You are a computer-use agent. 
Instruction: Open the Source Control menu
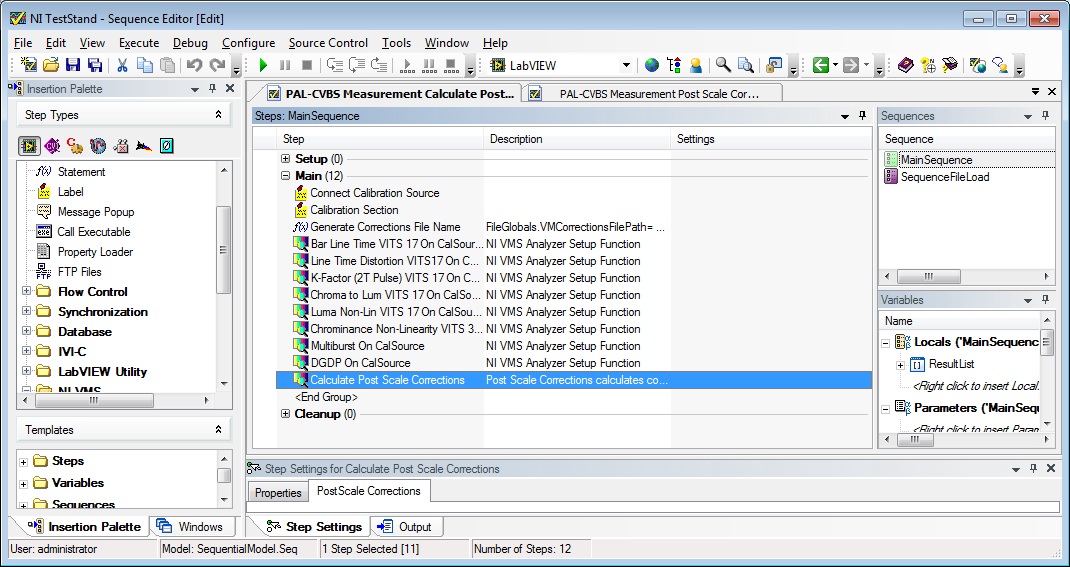(328, 43)
